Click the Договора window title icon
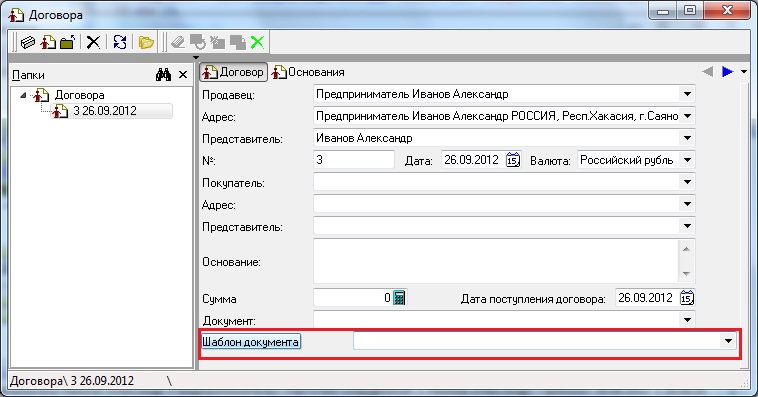This screenshot has height=397, width=758. point(15,15)
